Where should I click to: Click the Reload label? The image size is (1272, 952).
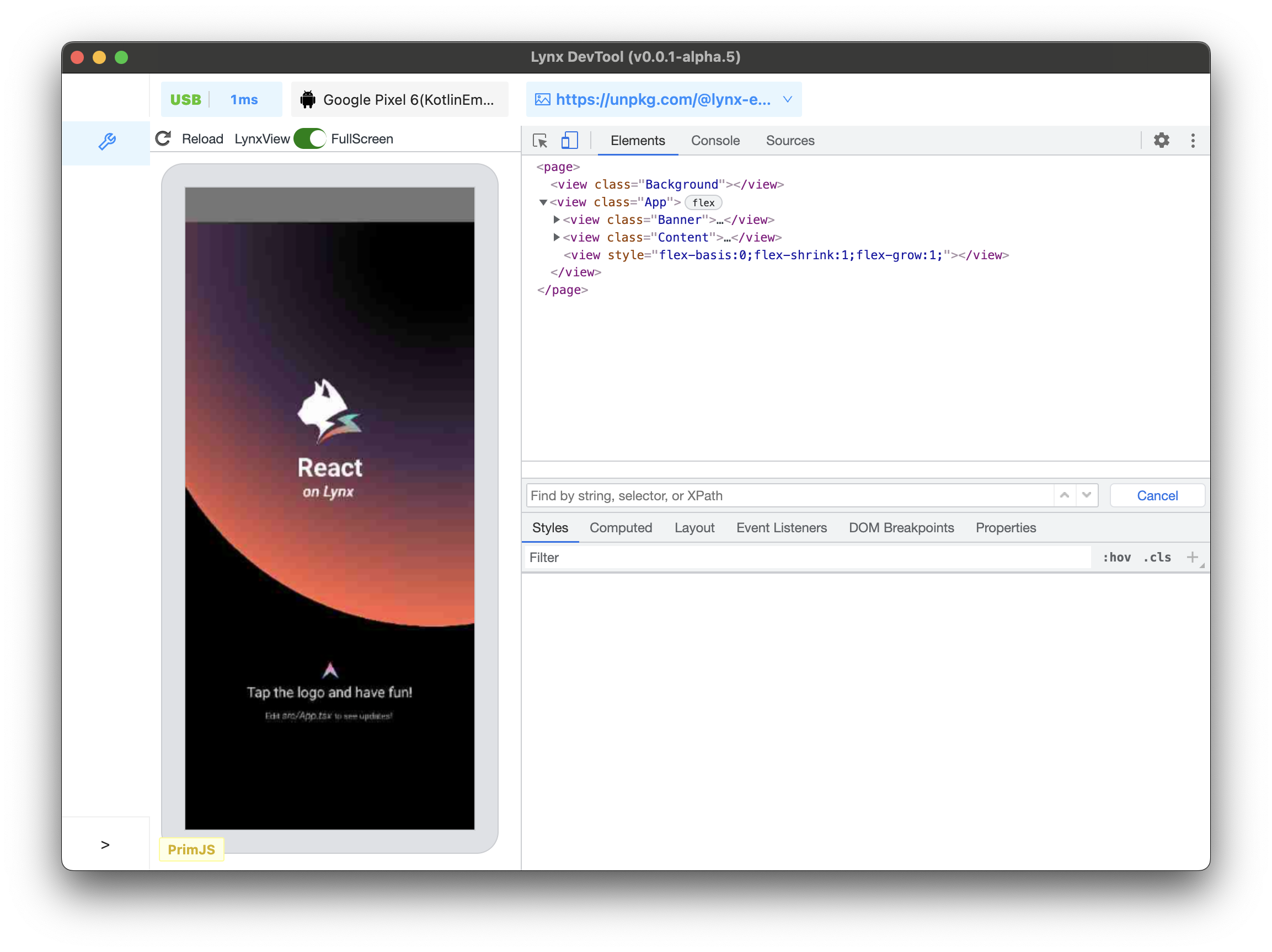[x=202, y=138]
